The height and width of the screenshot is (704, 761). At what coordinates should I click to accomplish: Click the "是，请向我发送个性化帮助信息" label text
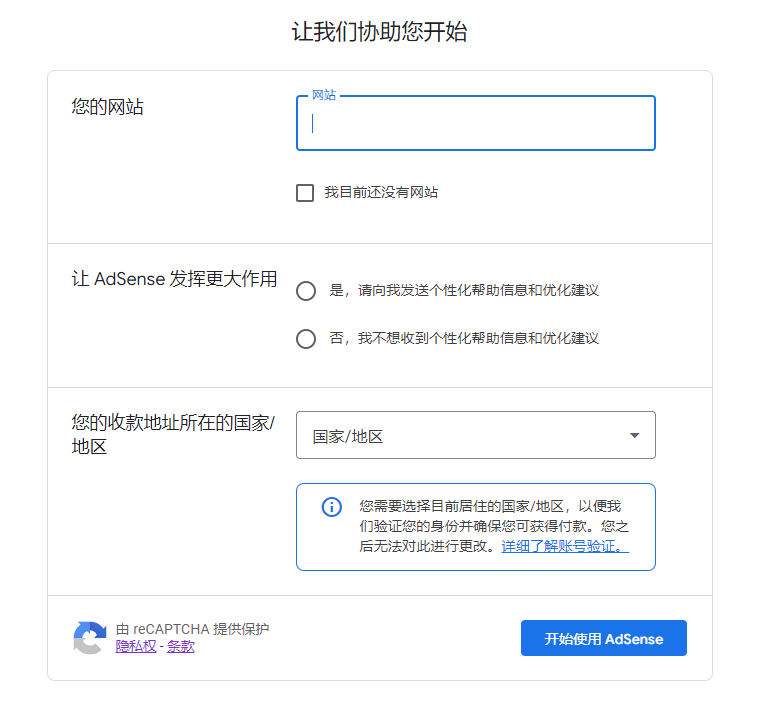(464, 291)
